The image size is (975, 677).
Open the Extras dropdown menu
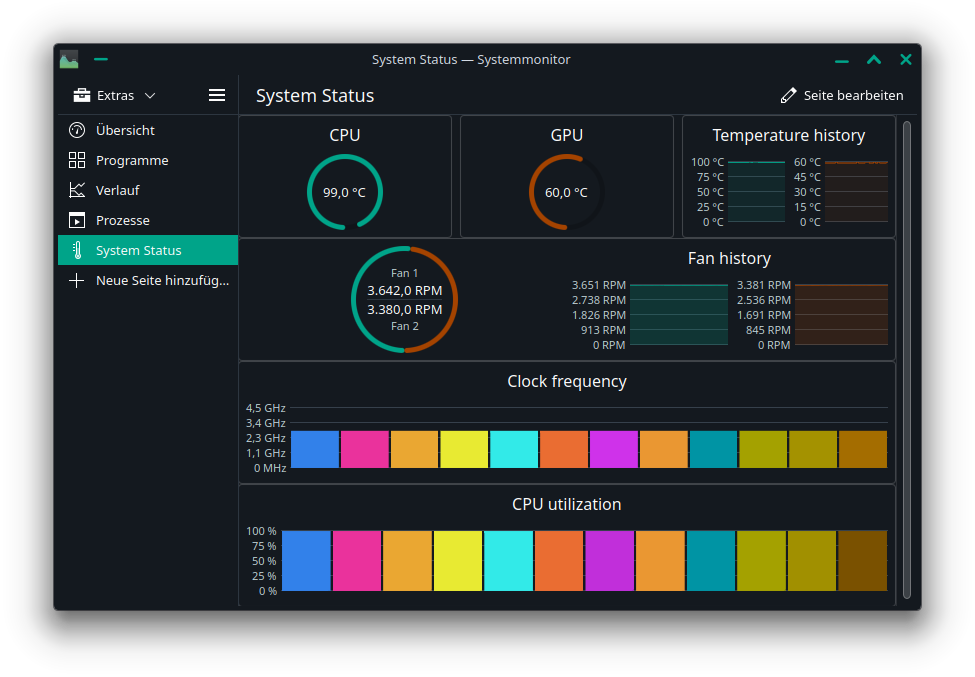[115, 95]
